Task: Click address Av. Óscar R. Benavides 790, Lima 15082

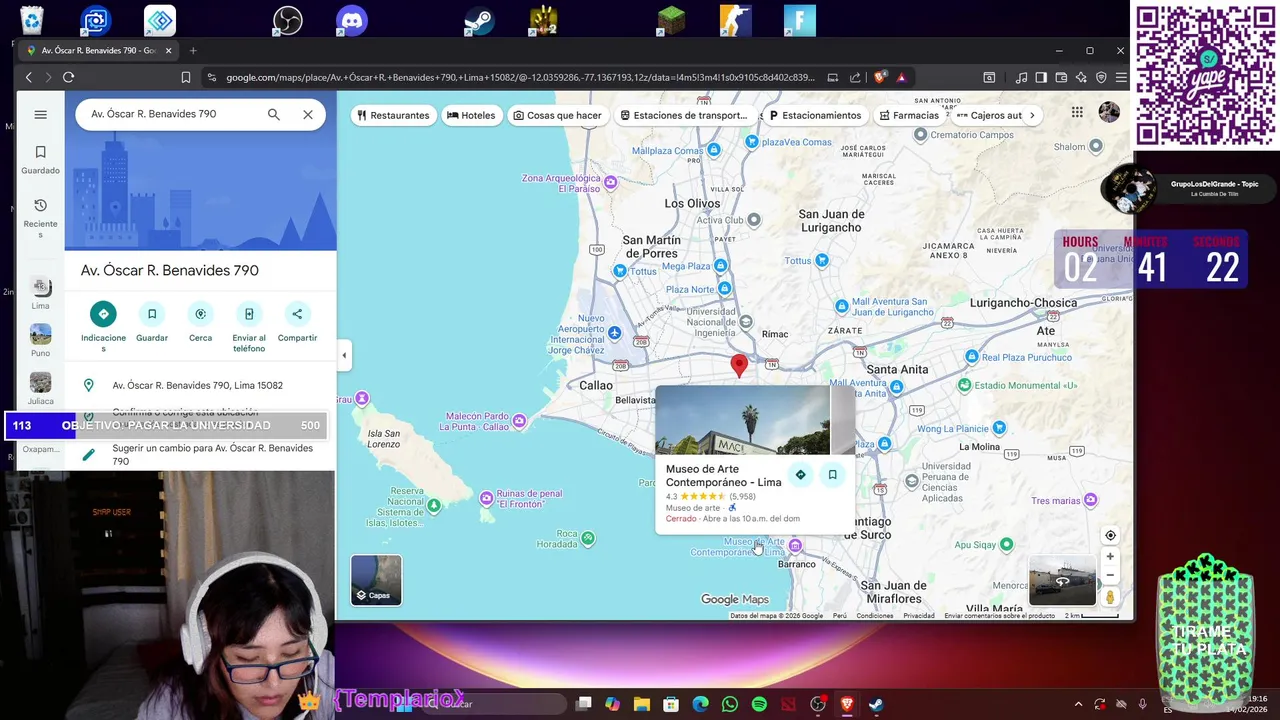Action: 200,385
